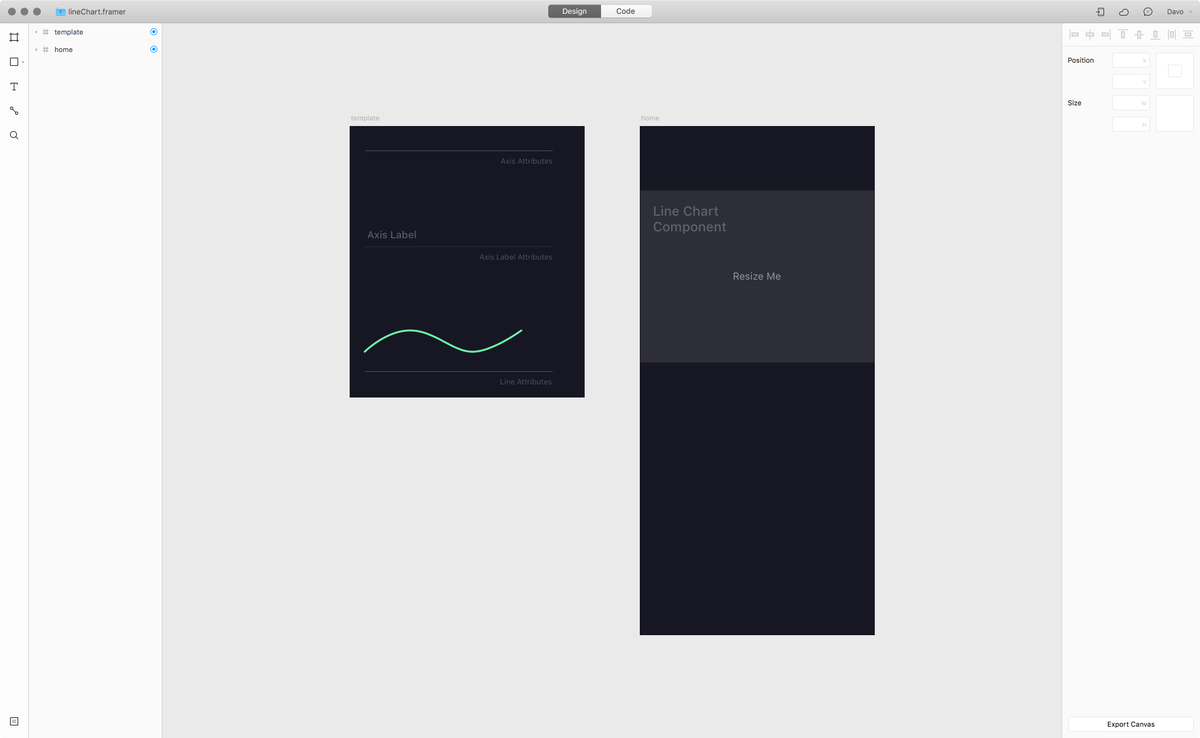Screen dimensions: 1200x738
Task: Select the template layer row
Action: click(x=95, y=32)
